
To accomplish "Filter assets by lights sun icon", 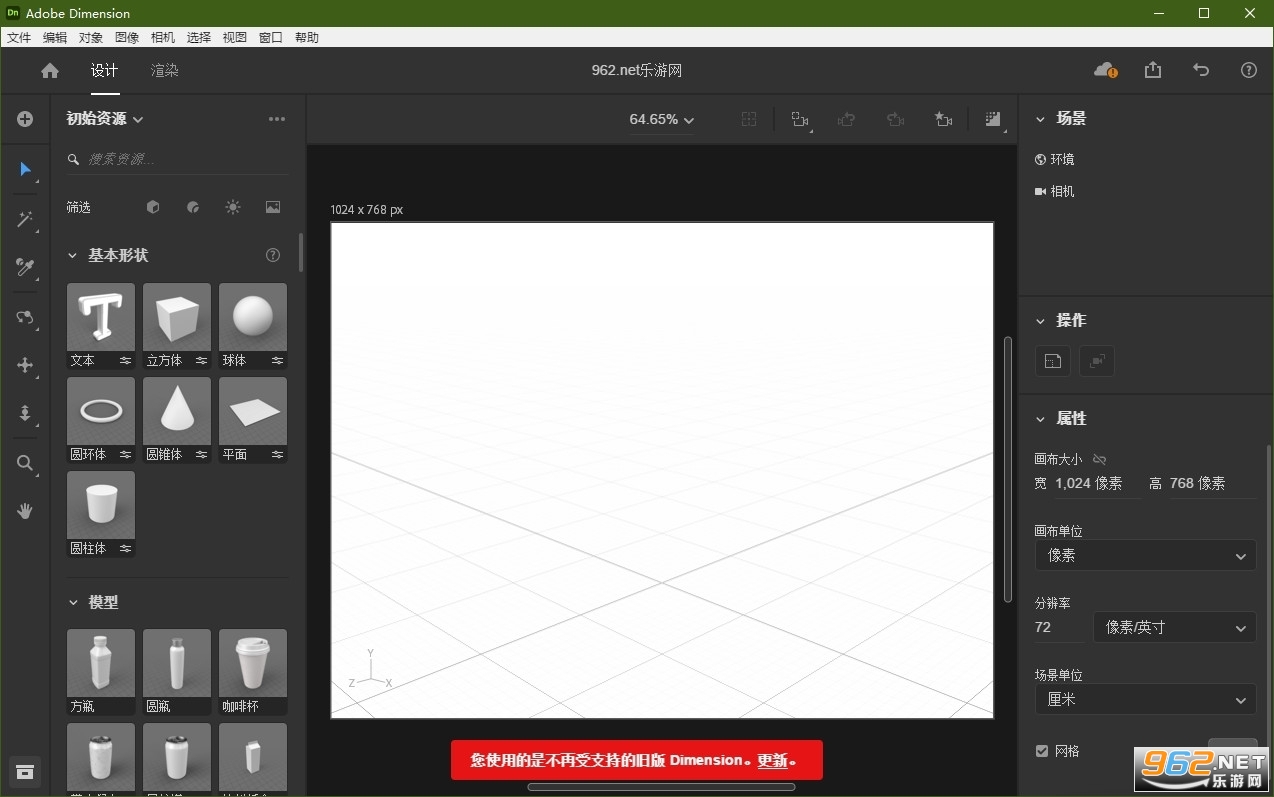I will coord(233,207).
